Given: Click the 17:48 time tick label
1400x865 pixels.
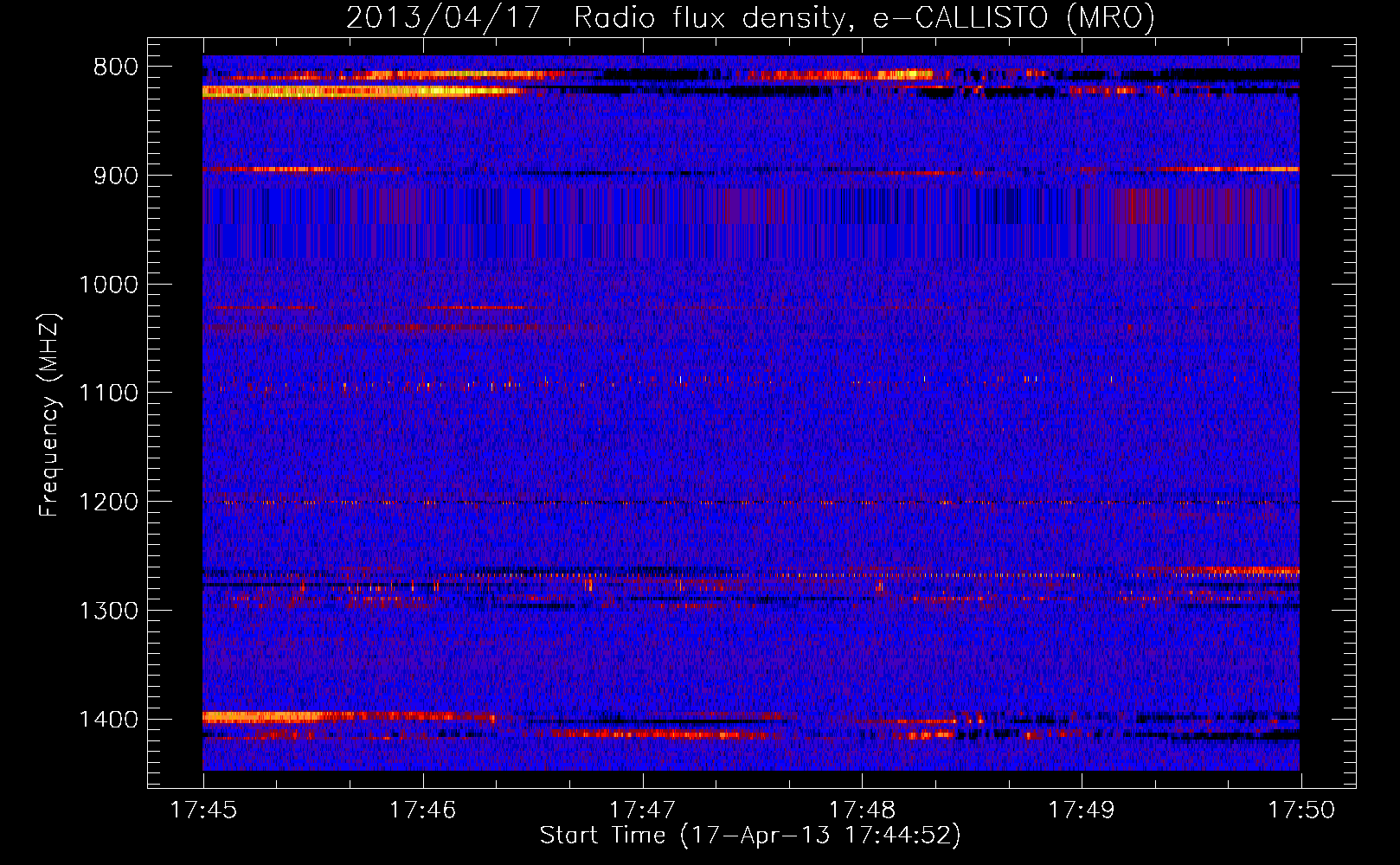Looking at the screenshot, I should pyautogui.click(x=862, y=811).
